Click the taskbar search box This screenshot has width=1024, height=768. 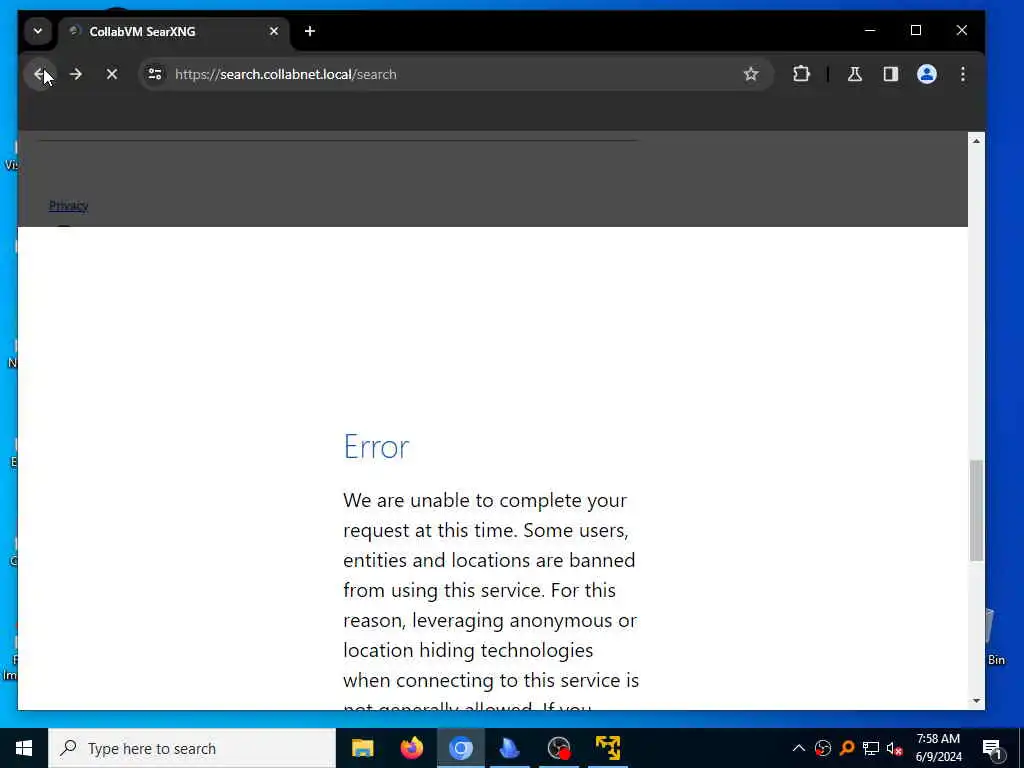[x=192, y=748]
